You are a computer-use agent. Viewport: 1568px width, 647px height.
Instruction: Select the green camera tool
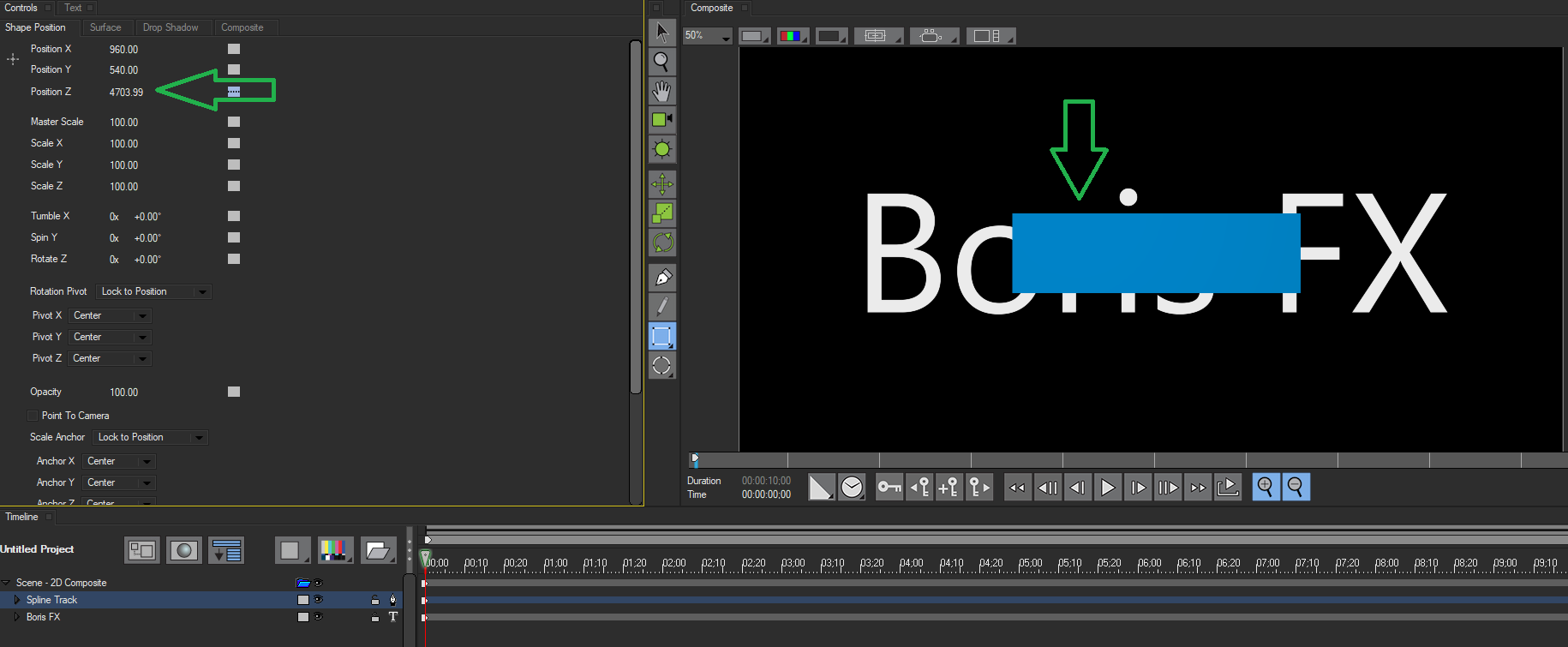coord(661,120)
